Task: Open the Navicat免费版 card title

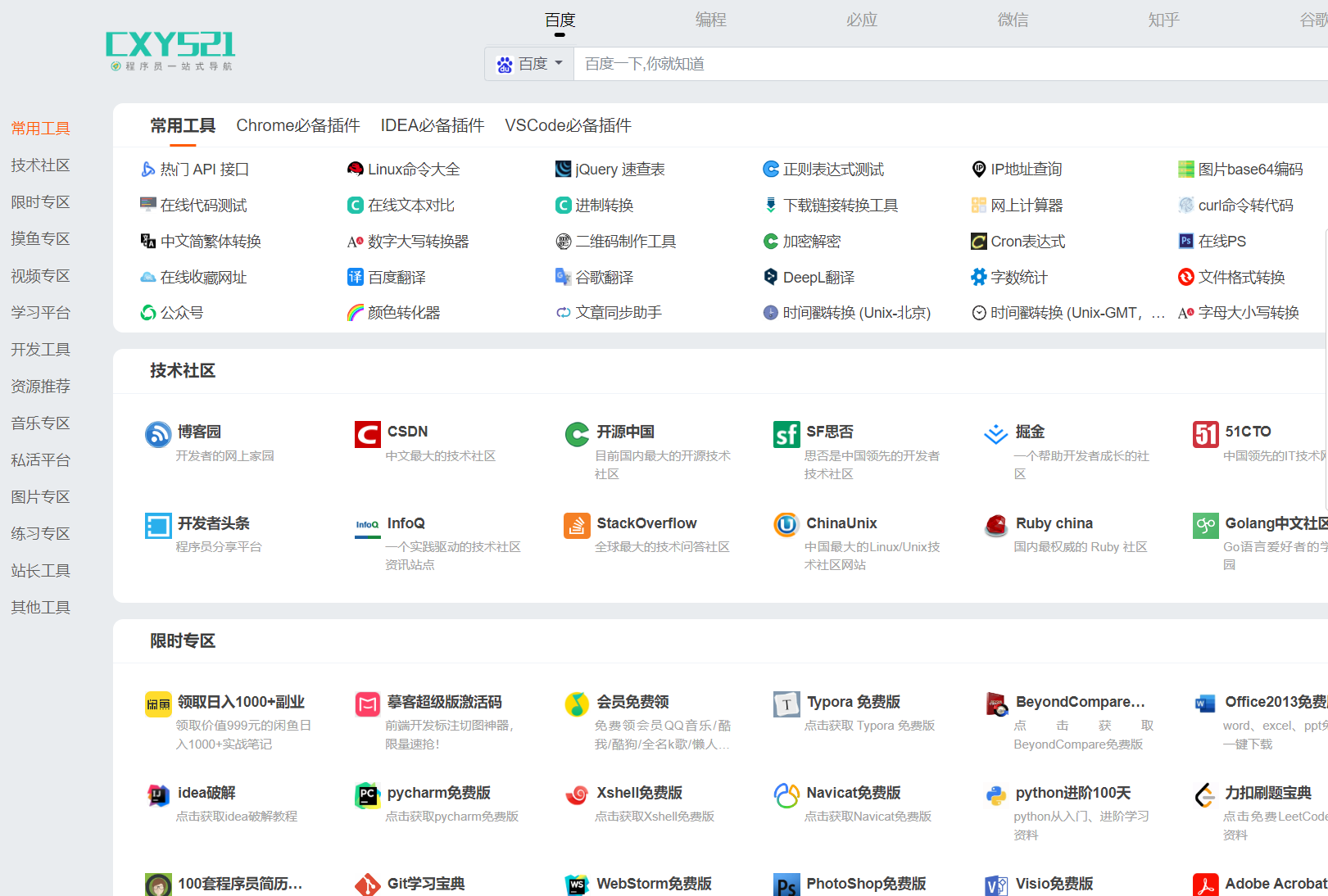Action: (x=853, y=793)
